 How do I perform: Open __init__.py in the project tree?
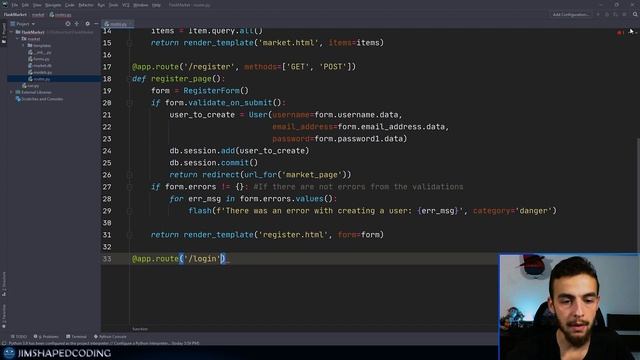pos(40,52)
